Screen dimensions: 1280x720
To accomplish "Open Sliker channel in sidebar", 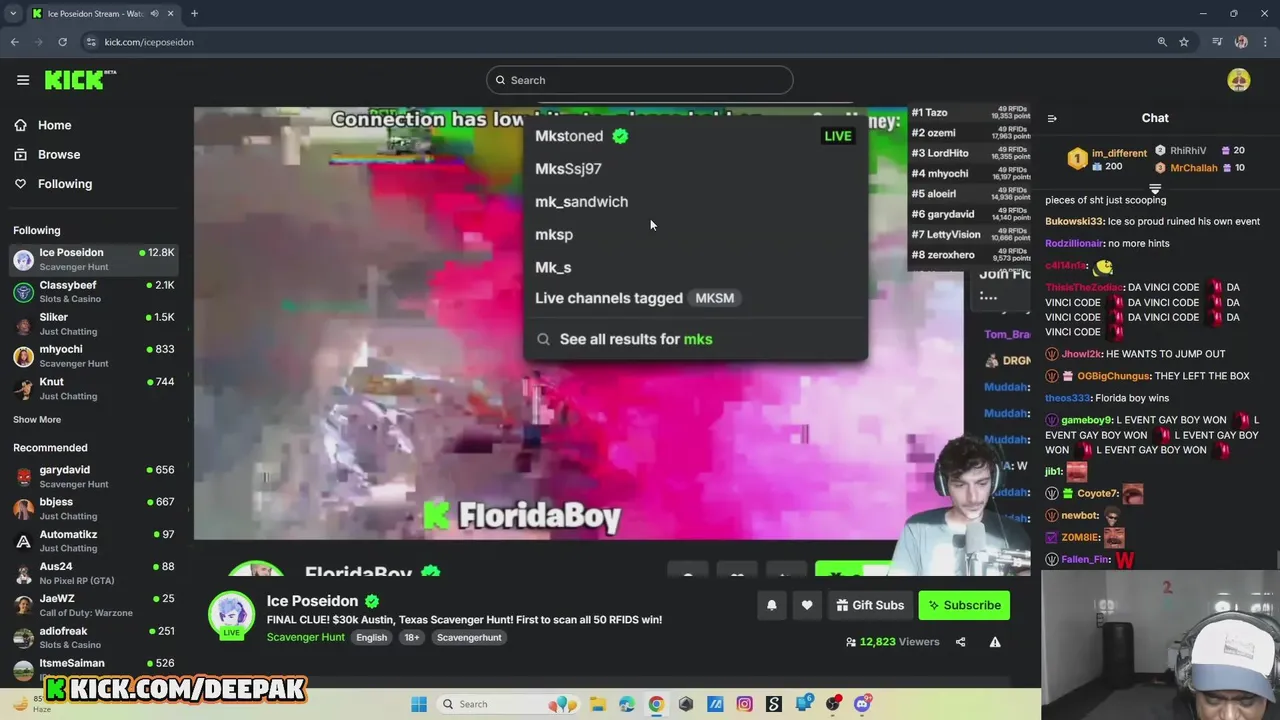I will coord(94,324).
